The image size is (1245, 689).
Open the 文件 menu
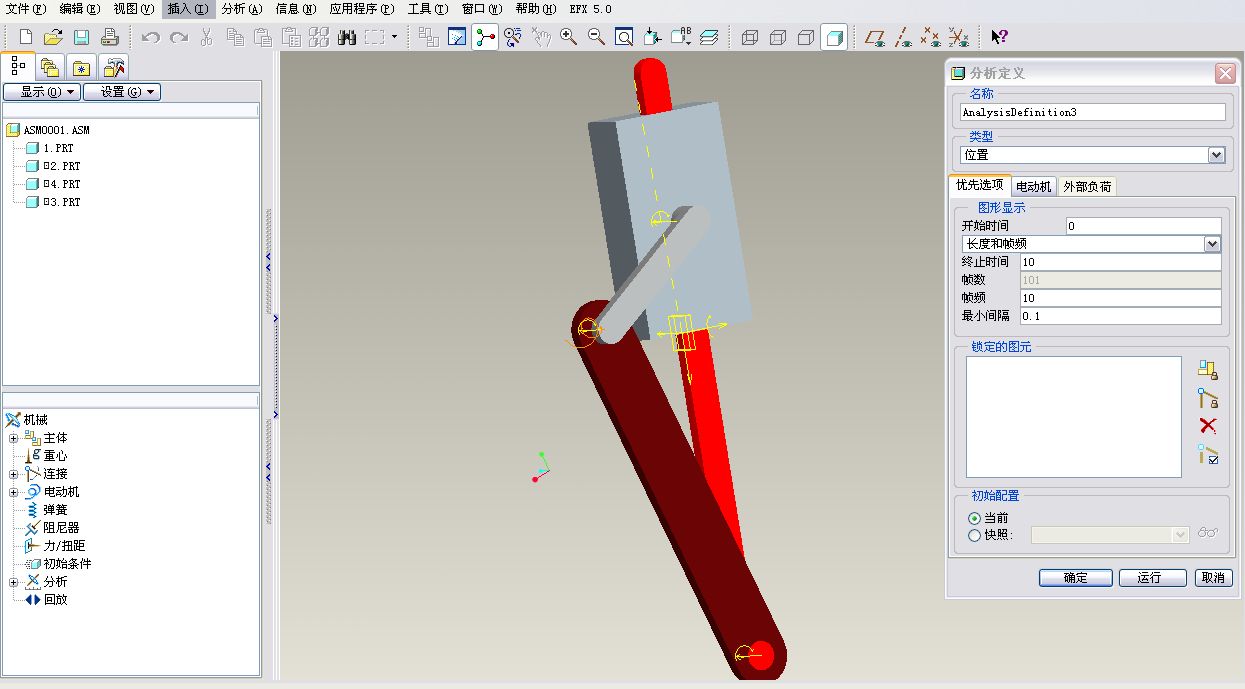click(26, 9)
